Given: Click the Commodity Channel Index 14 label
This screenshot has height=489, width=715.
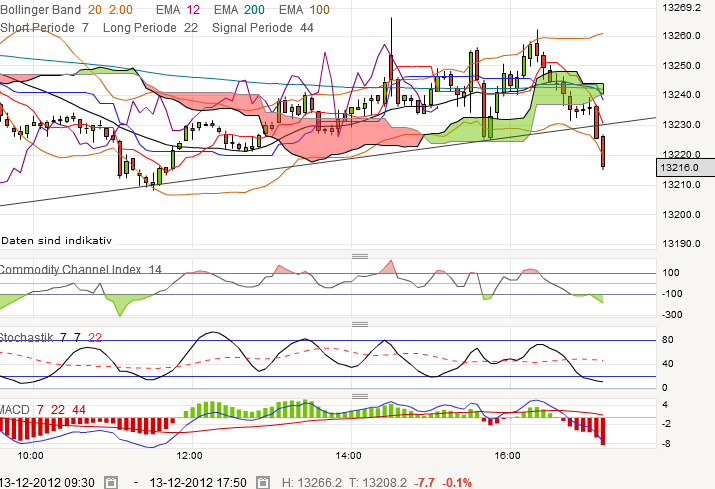Looking at the screenshot, I should point(81,270).
